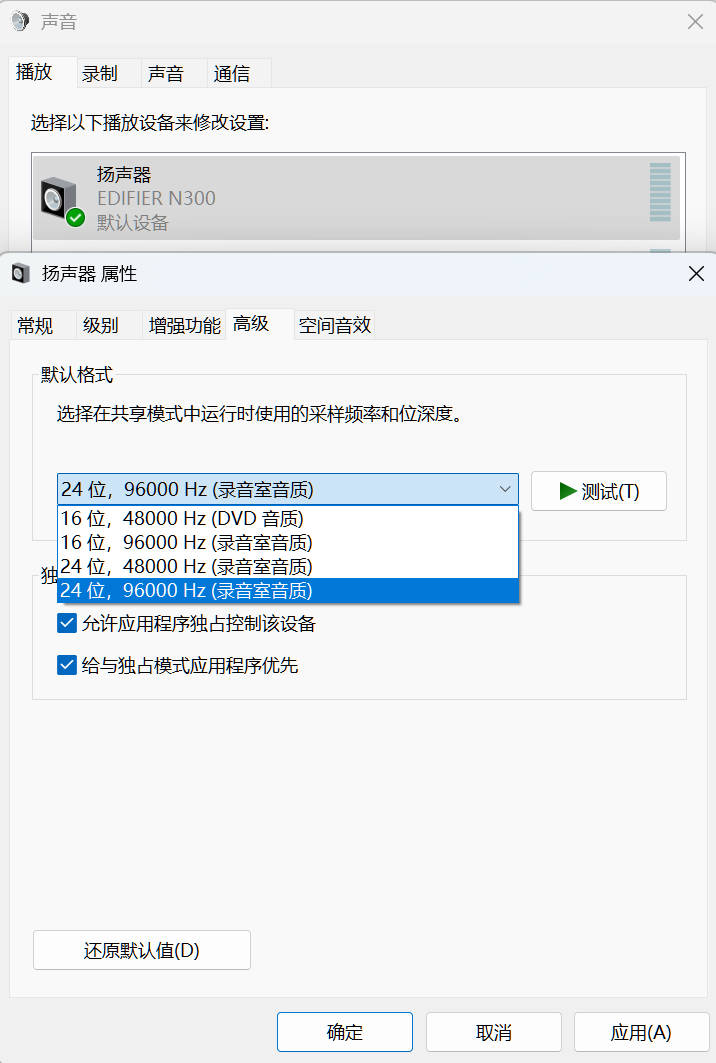Viewport: 716px width, 1063px height.
Task: Click the 默认设备 status text
Action: click(x=132, y=222)
